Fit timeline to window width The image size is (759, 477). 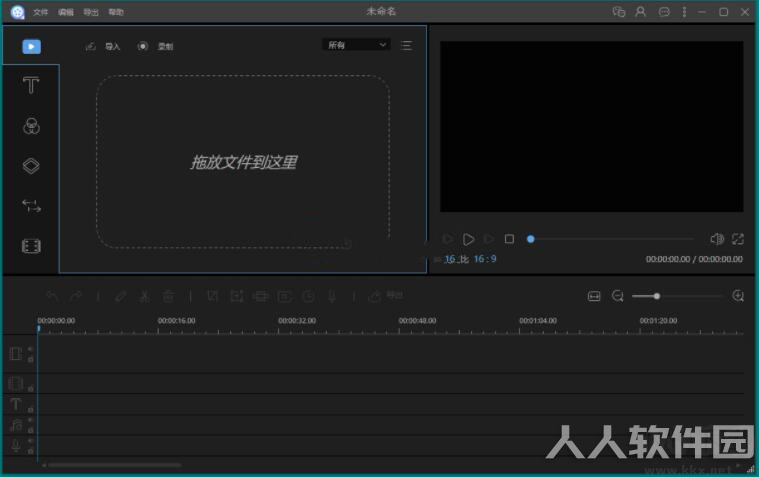tap(594, 296)
